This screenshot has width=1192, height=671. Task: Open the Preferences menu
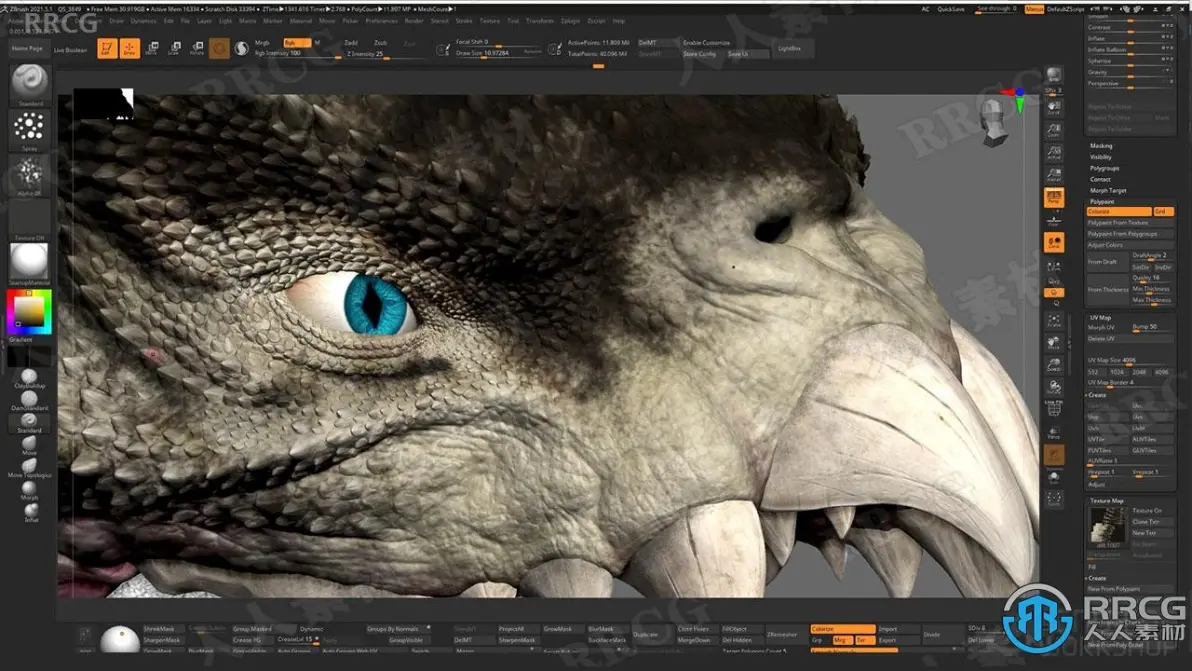pyautogui.click(x=382, y=21)
